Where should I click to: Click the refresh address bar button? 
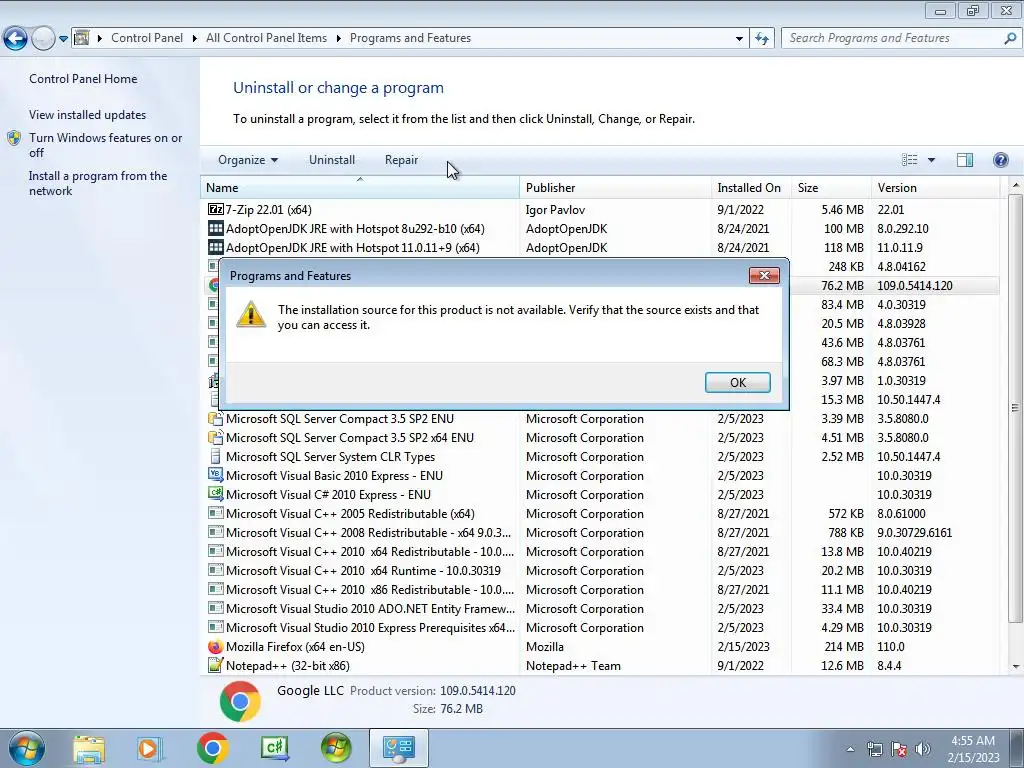coord(761,39)
